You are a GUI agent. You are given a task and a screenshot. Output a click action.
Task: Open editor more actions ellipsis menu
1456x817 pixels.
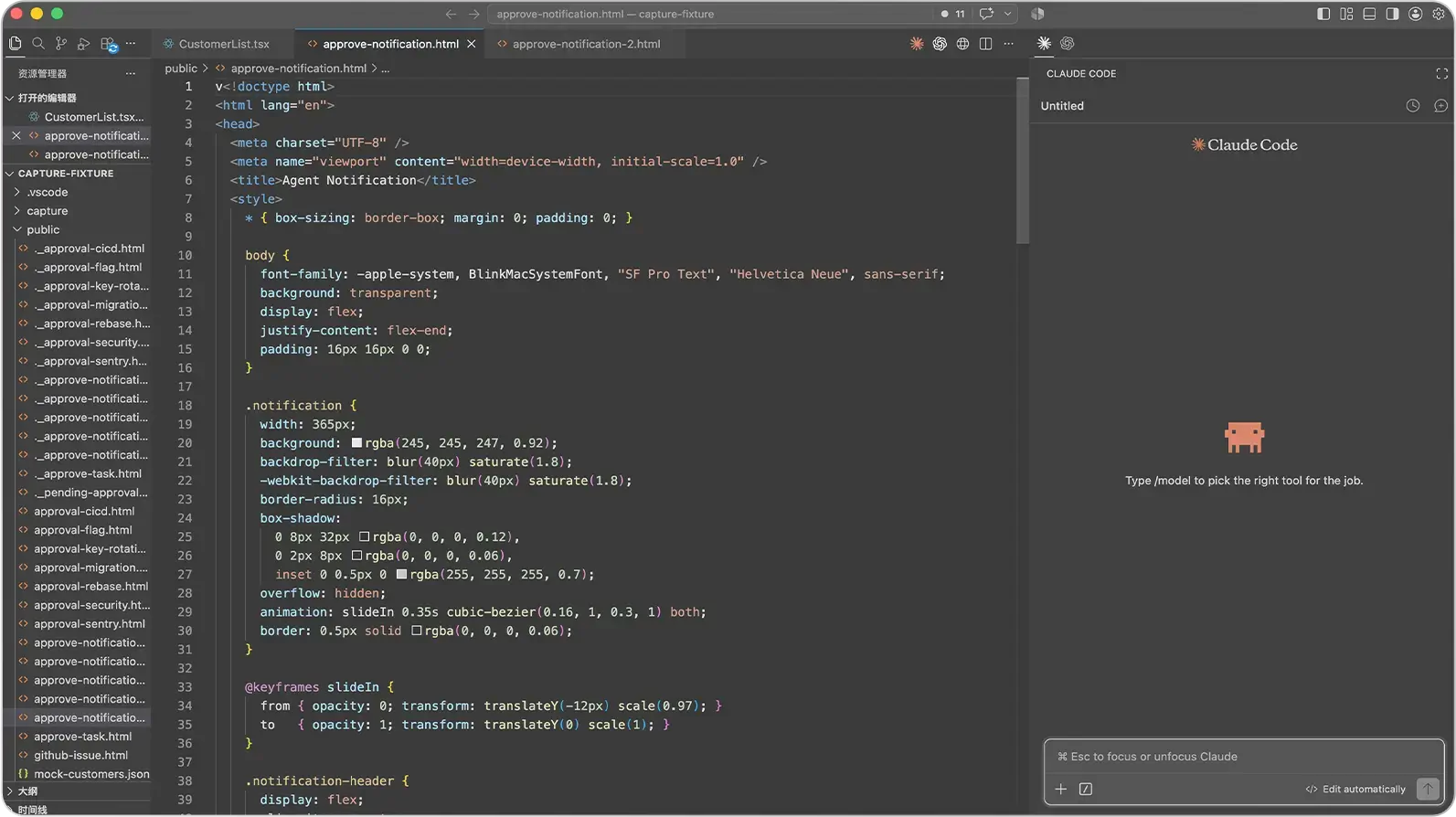1009,43
